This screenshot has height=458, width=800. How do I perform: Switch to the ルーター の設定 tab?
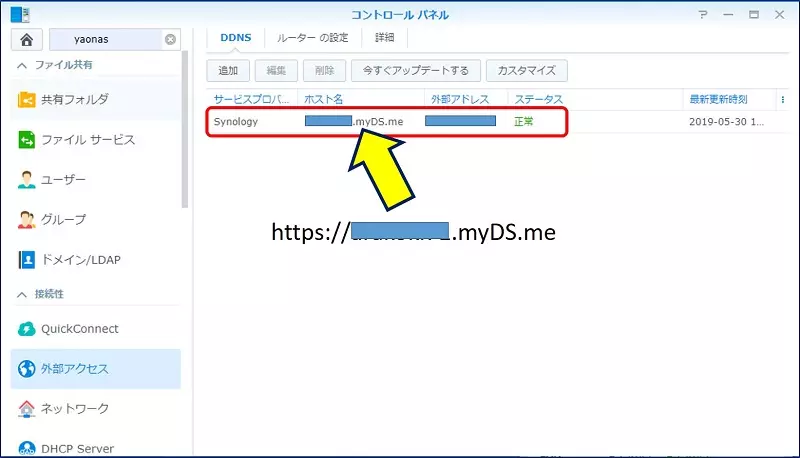pos(313,38)
